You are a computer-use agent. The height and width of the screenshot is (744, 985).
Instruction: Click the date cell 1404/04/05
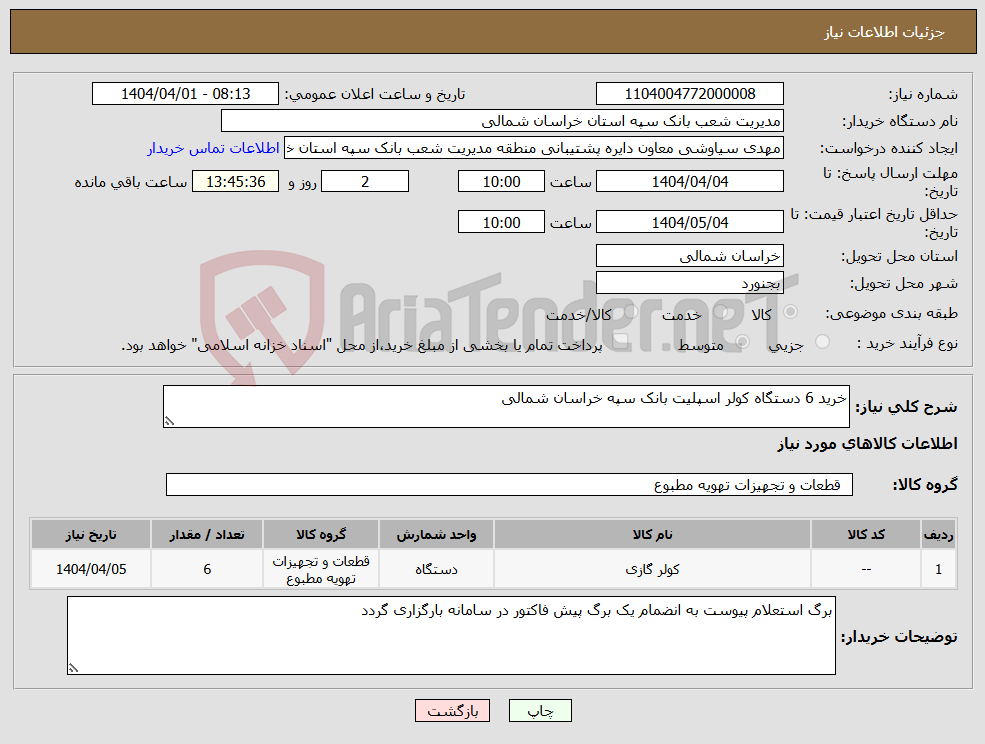91,569
